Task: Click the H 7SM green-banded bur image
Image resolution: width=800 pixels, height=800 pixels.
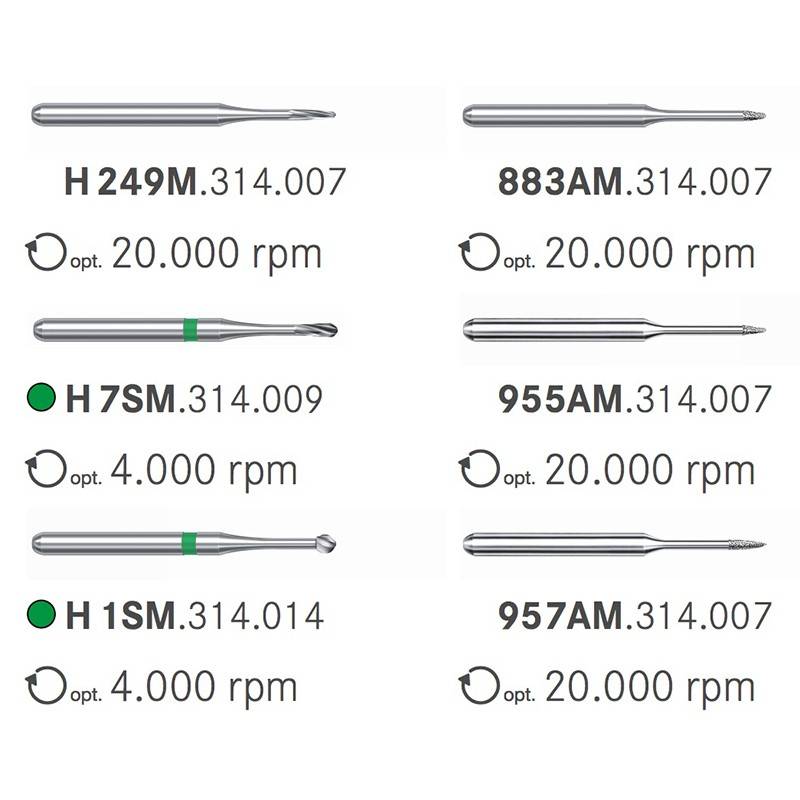Action: point(185,329)
